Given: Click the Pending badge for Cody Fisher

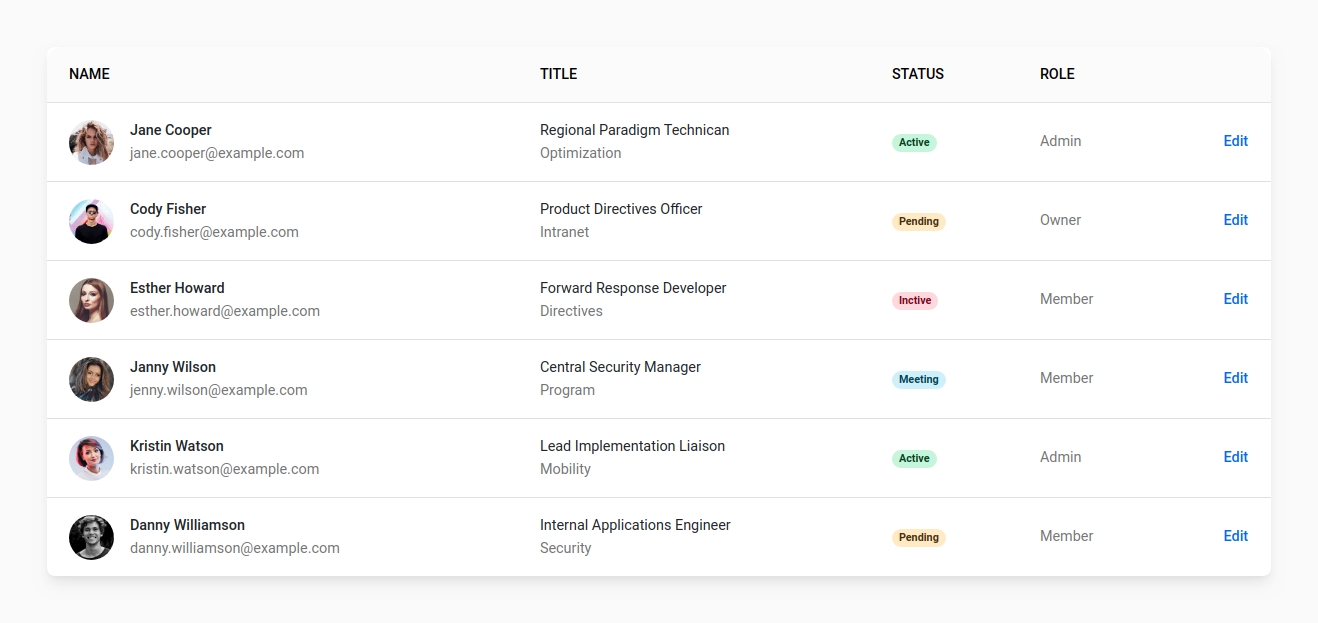Looking at the screenshot, I should tap(918, 221).
